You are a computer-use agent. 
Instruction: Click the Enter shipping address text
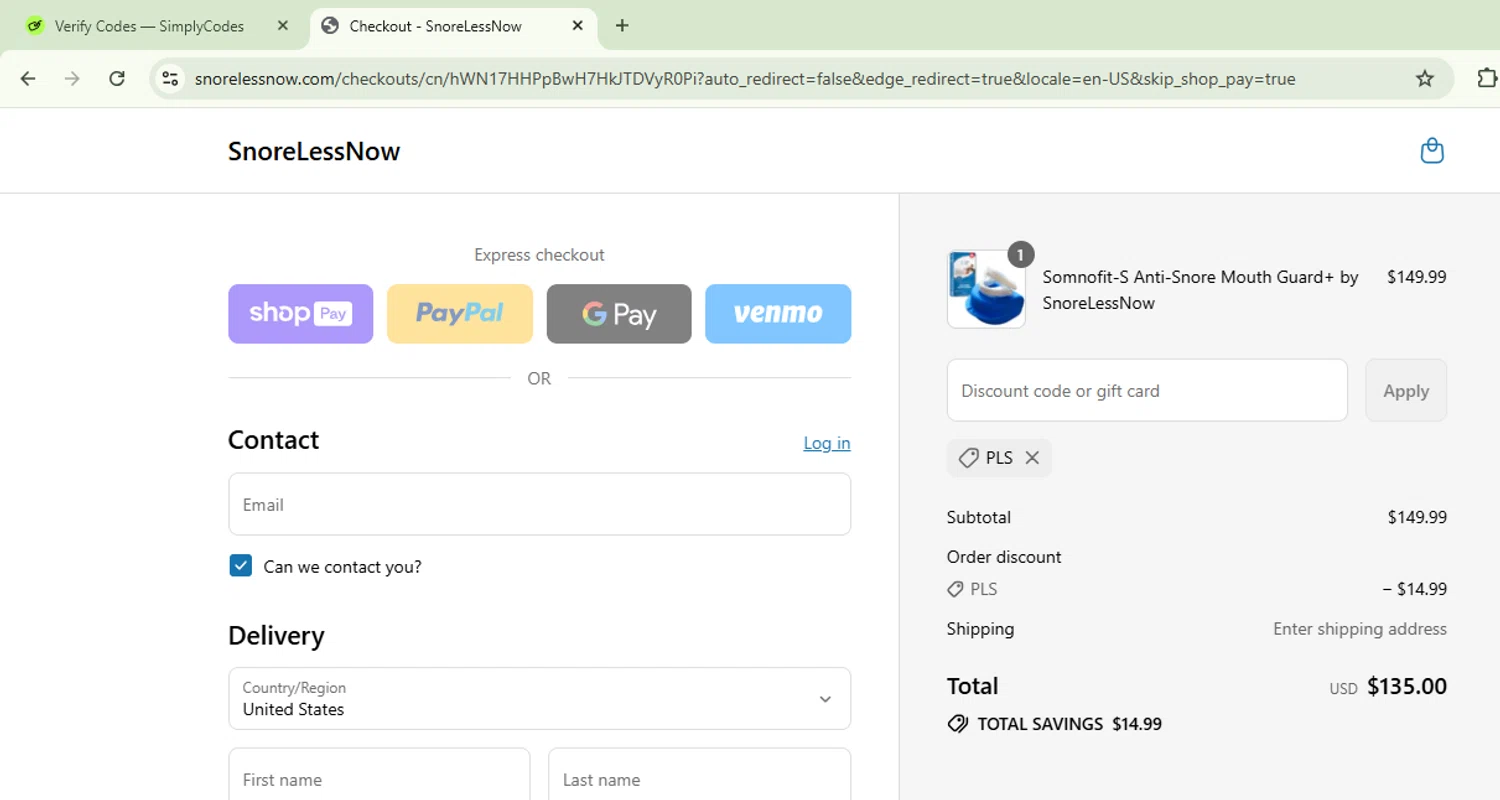[1360, 629]
